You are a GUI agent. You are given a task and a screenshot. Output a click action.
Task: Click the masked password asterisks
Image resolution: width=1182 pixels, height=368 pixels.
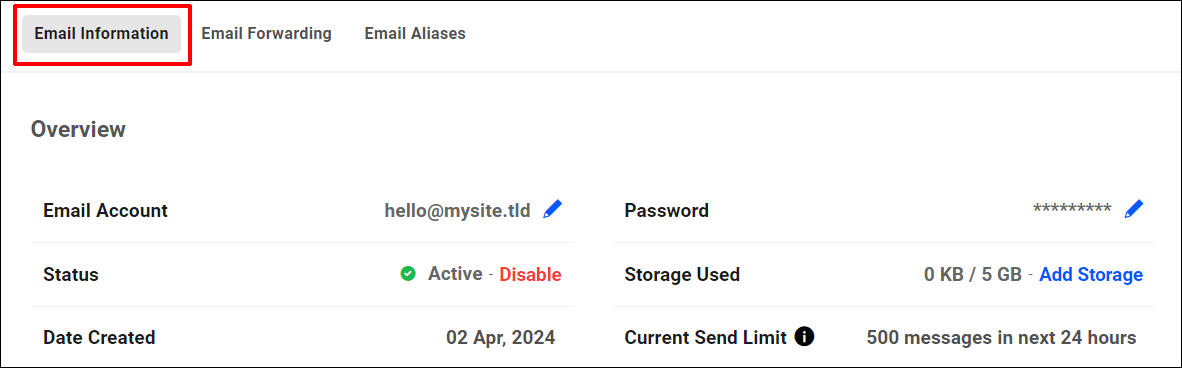1072,210
